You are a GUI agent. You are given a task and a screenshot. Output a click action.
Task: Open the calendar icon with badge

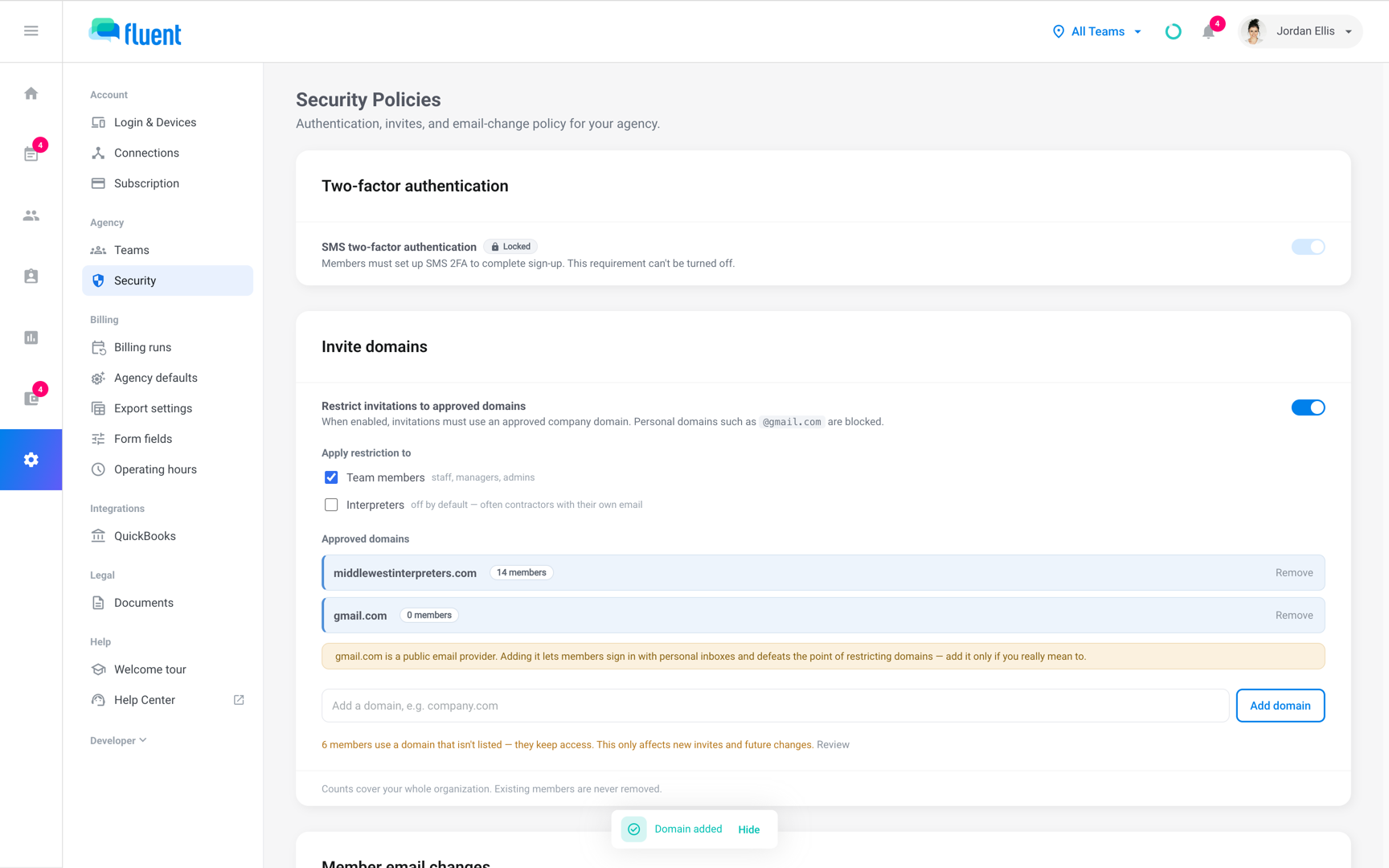coord(31,154)
